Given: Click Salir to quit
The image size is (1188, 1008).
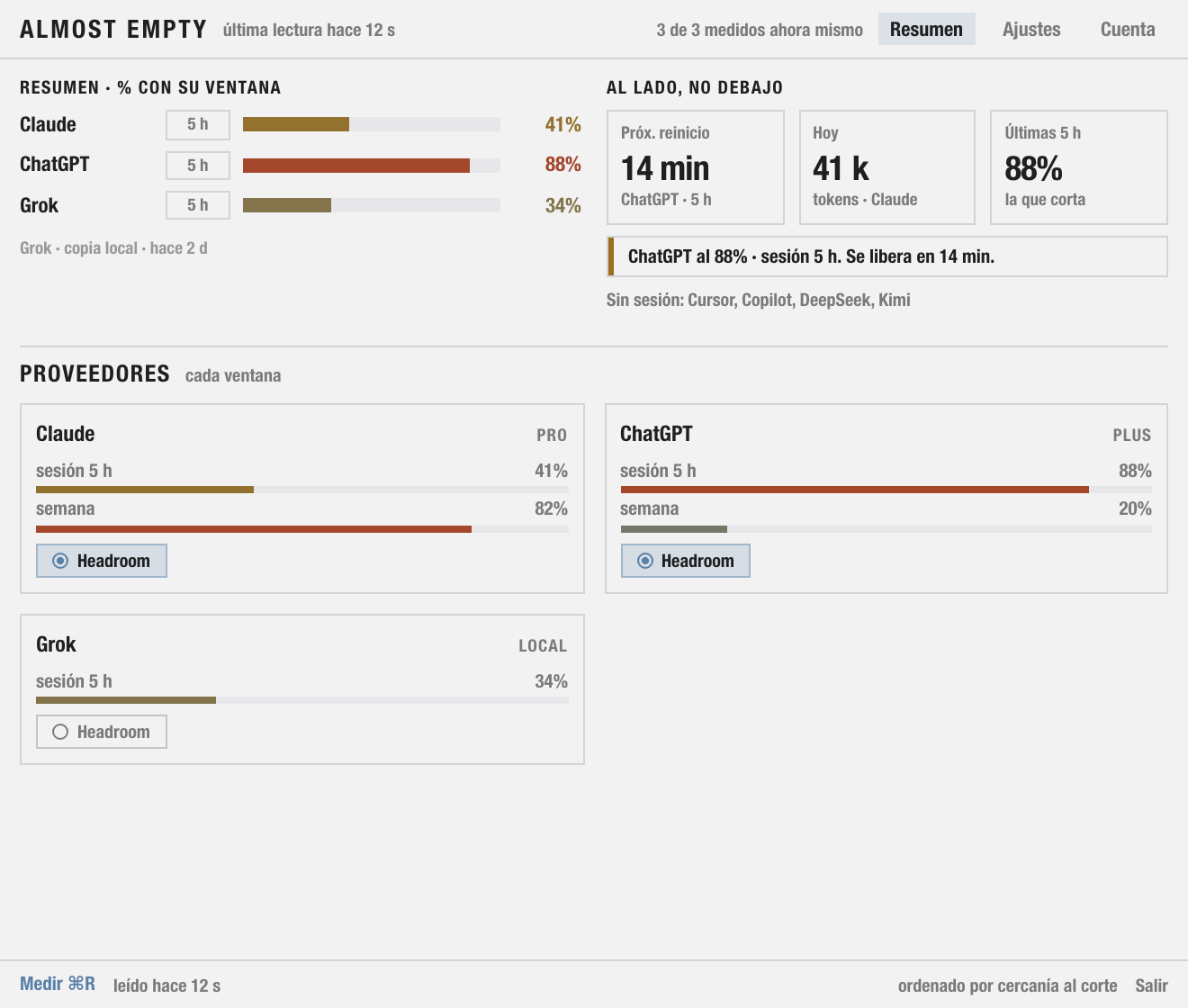Looking at the screenshot, I should (x=1151, y=985).
